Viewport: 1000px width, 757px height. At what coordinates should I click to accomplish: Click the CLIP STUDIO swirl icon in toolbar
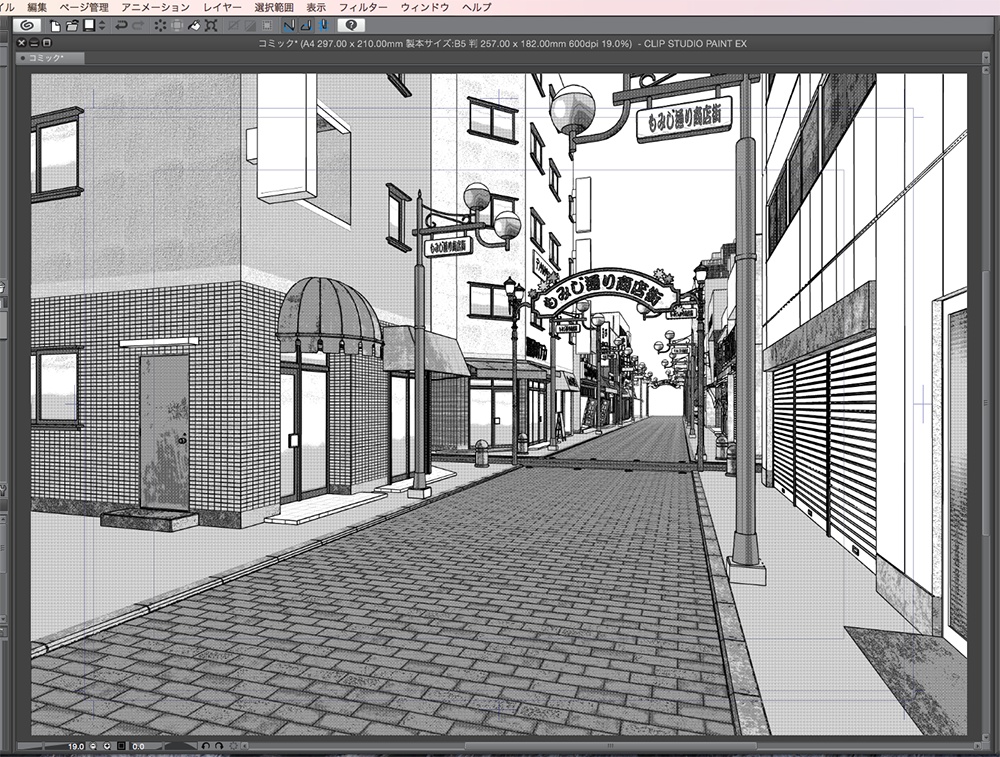(x=25, y=28)
